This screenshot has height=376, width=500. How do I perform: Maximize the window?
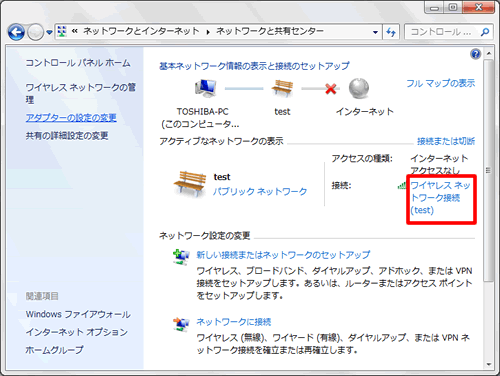pos(453,7)
